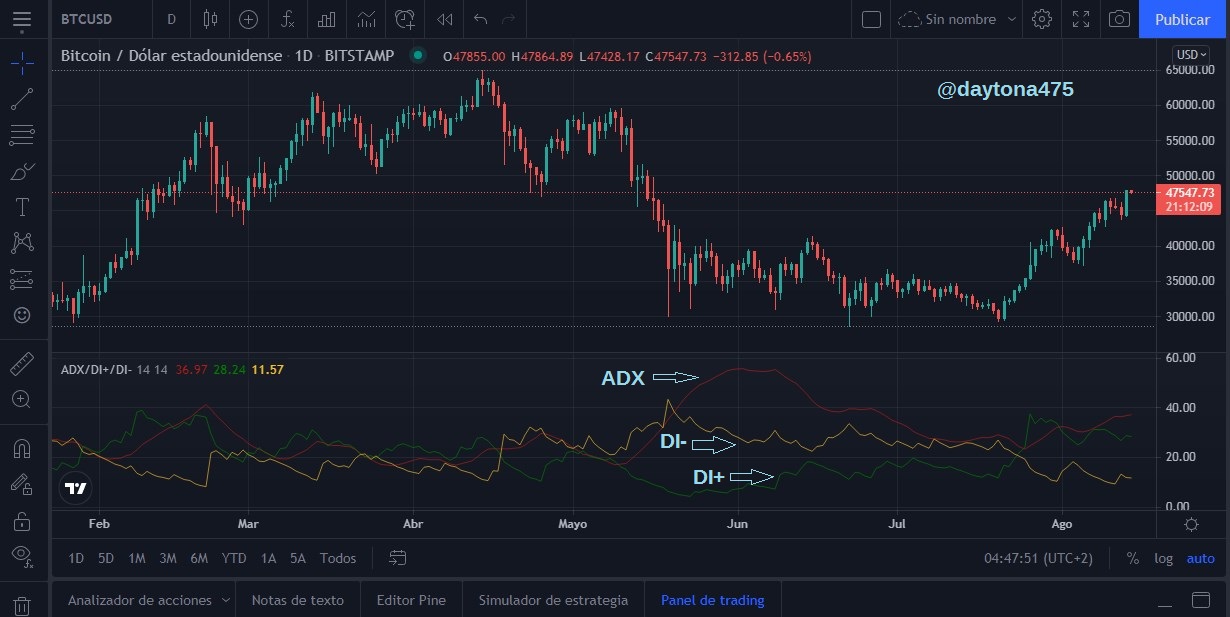
Task: Switch to the Editor Pine tab
Action: [411, 600]
